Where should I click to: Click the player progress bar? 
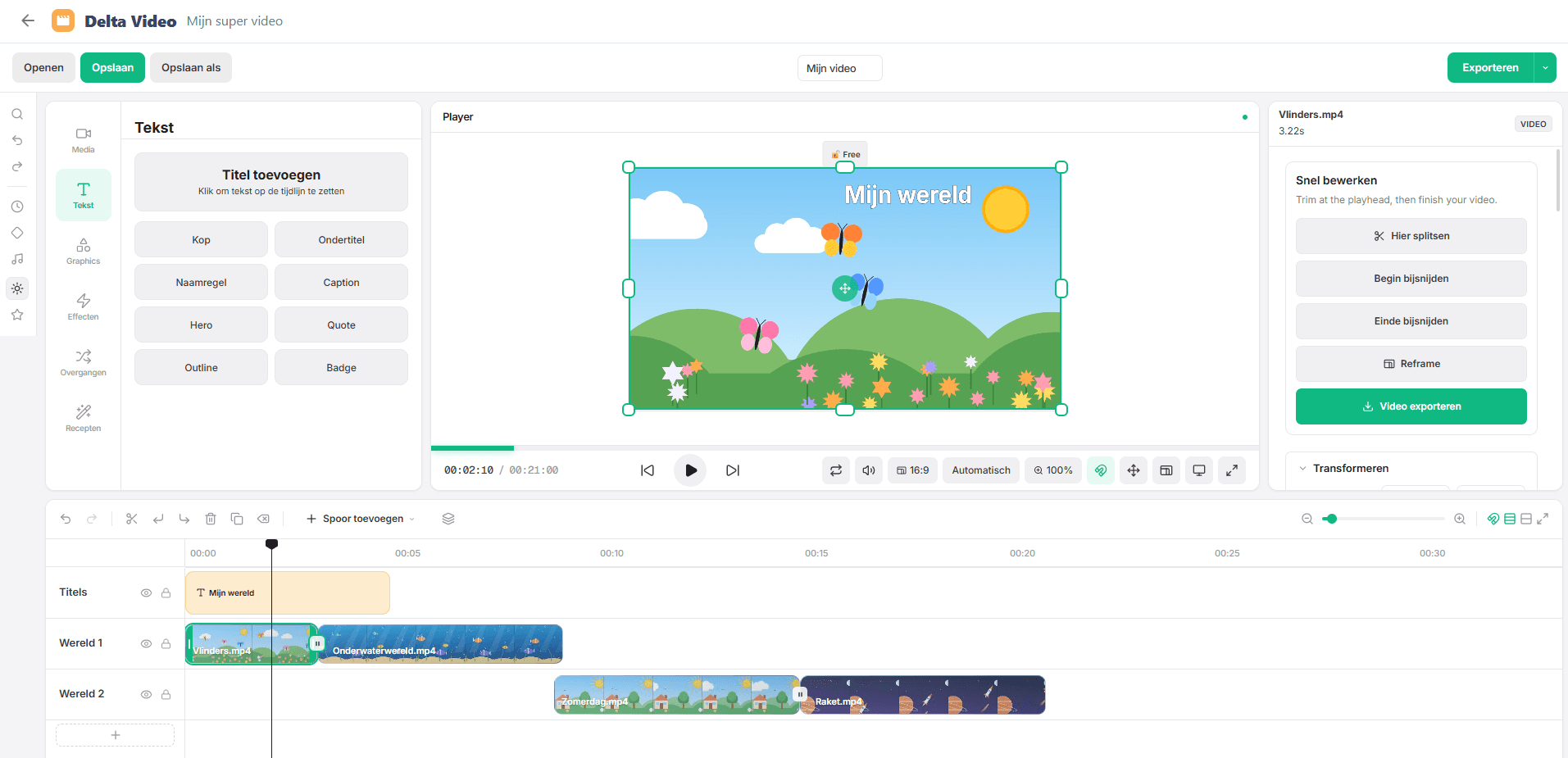pos(844,448)
